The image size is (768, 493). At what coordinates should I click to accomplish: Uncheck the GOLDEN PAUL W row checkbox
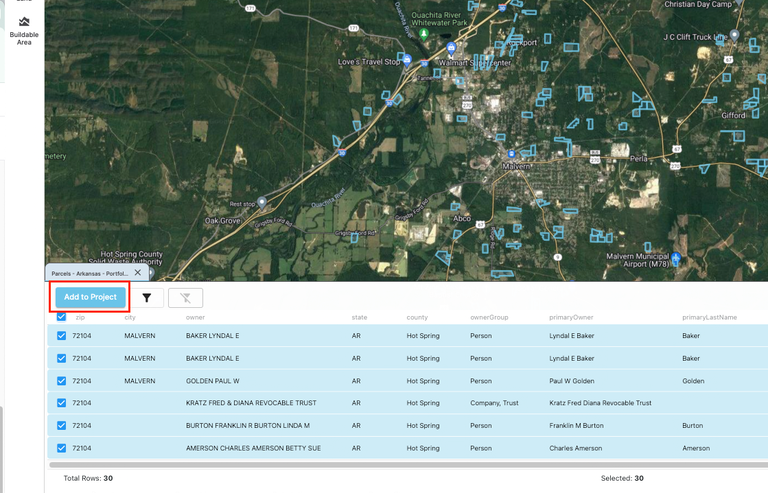coord(61,381)
